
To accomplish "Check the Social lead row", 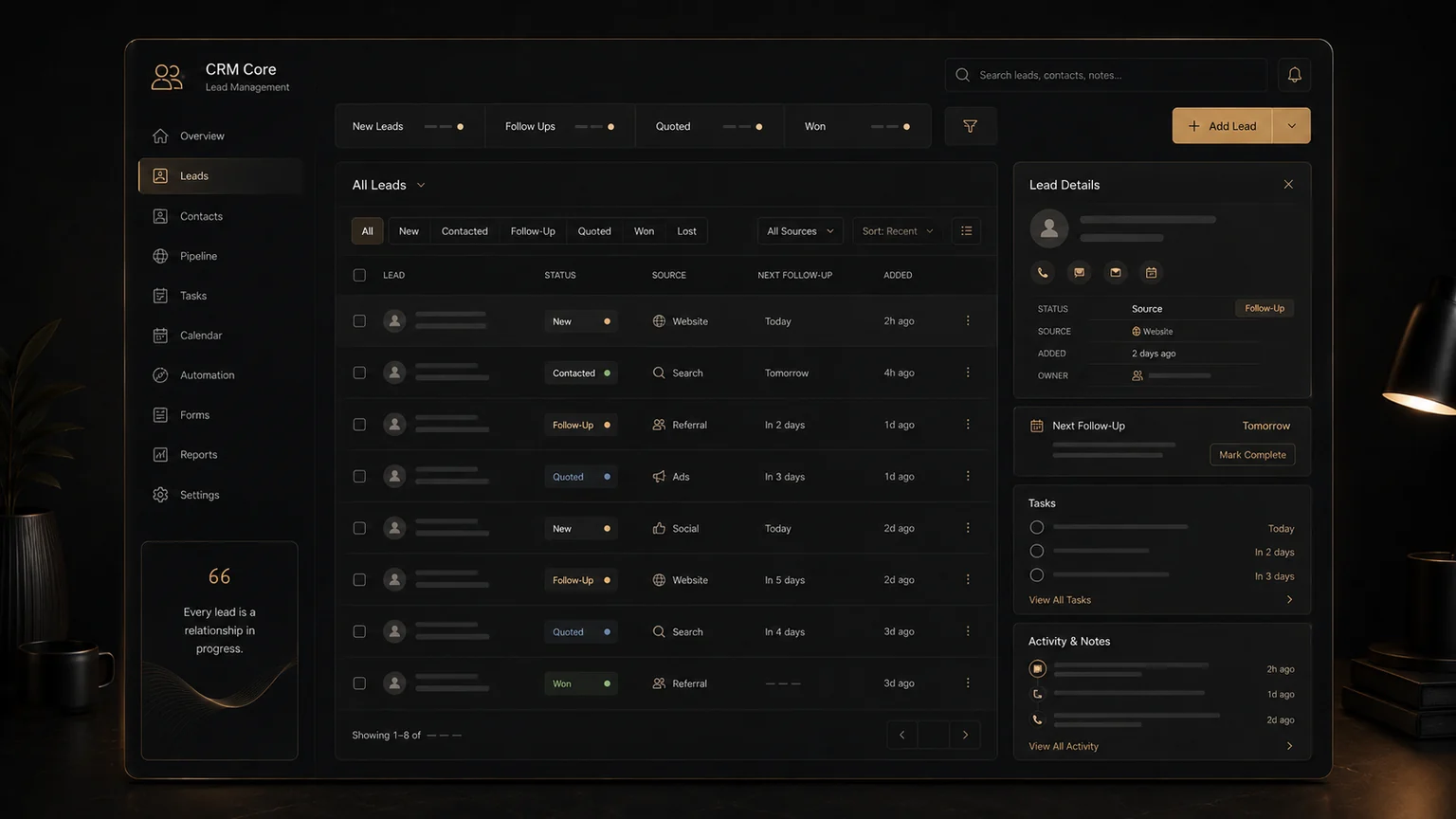I will [x=359, y=528].
